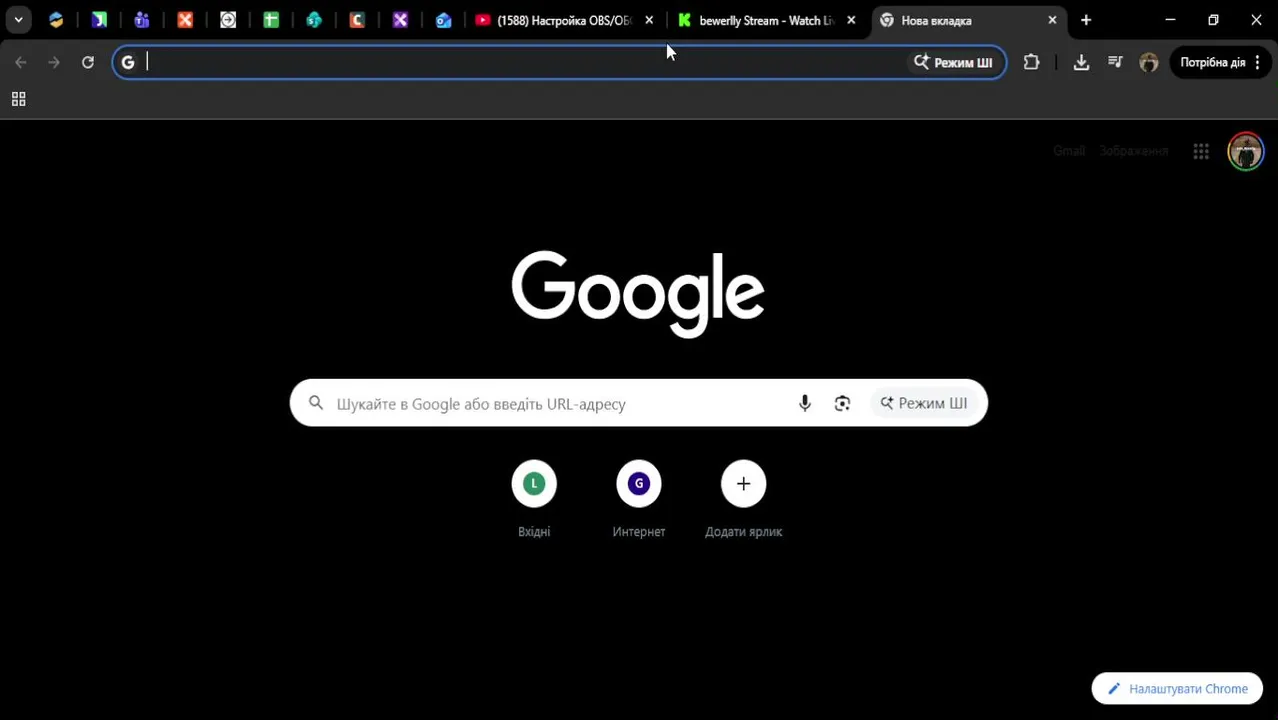Open the Gmail link

pos(1069,151)
